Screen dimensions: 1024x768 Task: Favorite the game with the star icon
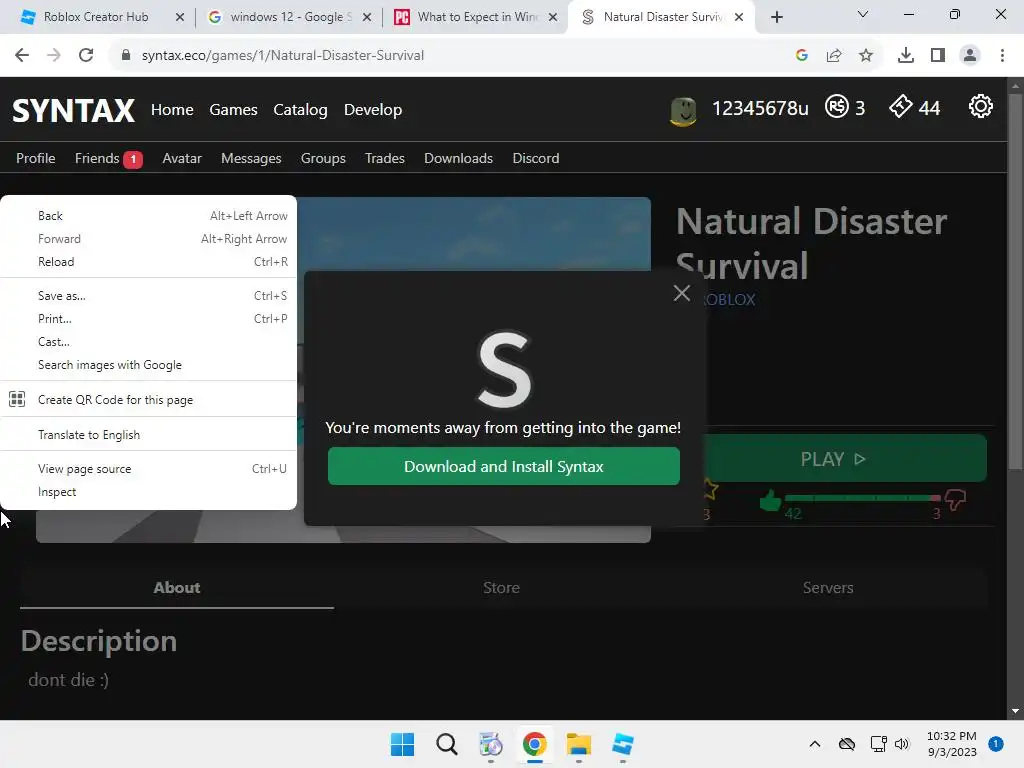[x=710, y=489]
